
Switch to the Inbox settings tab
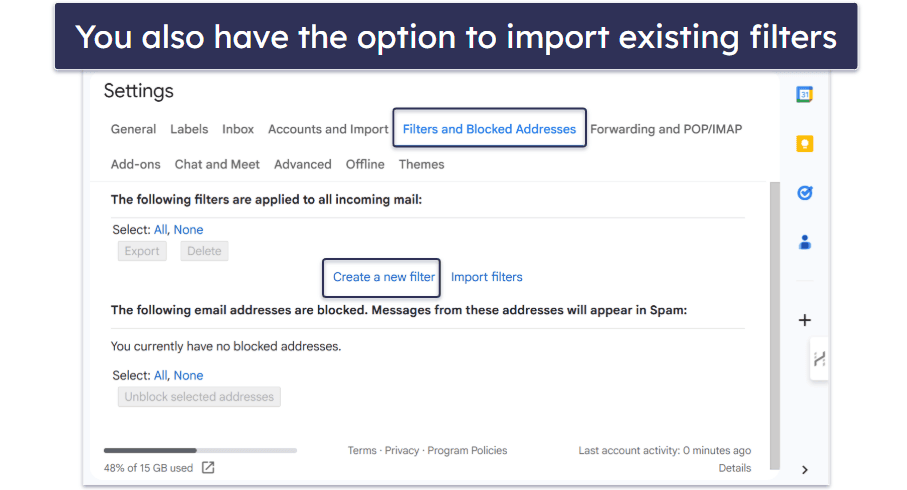pyautogui.click(x=238, y=129)
